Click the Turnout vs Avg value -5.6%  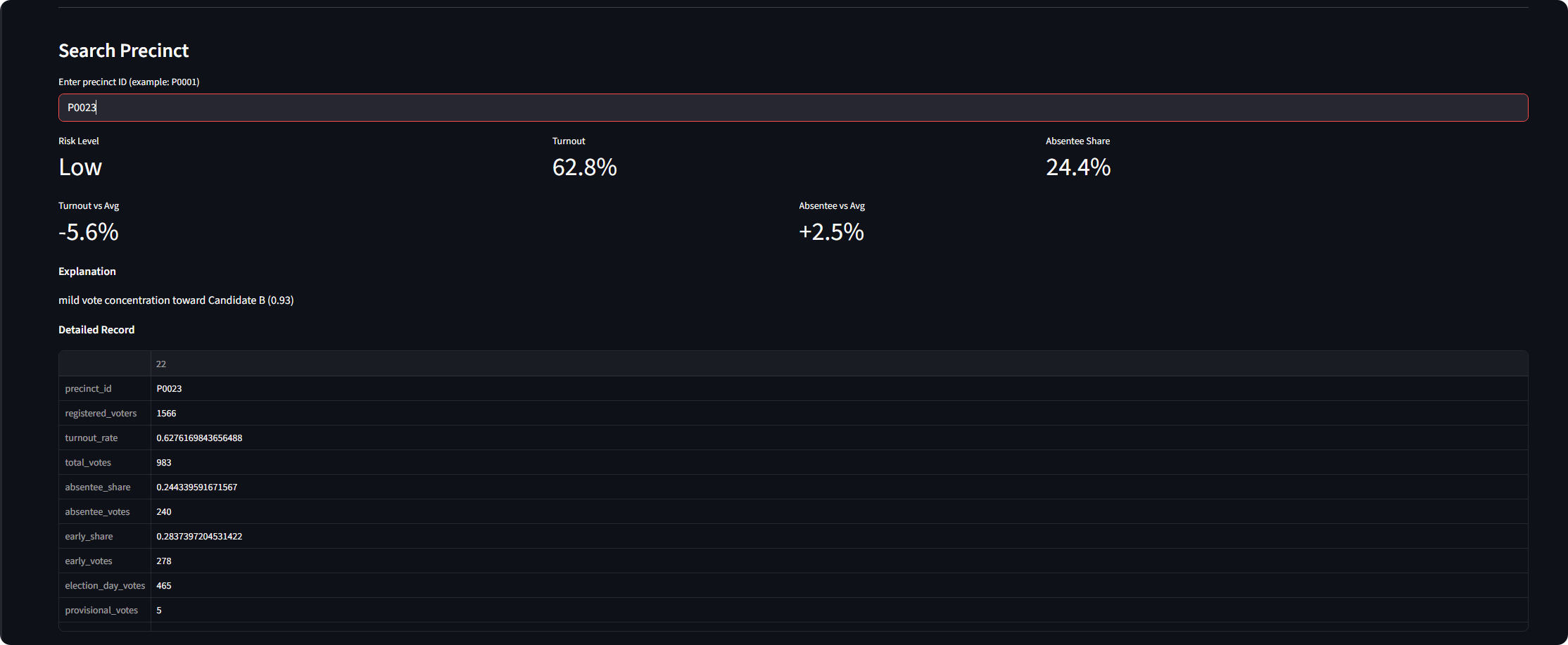pyautogui.click(x=89, y=232)
